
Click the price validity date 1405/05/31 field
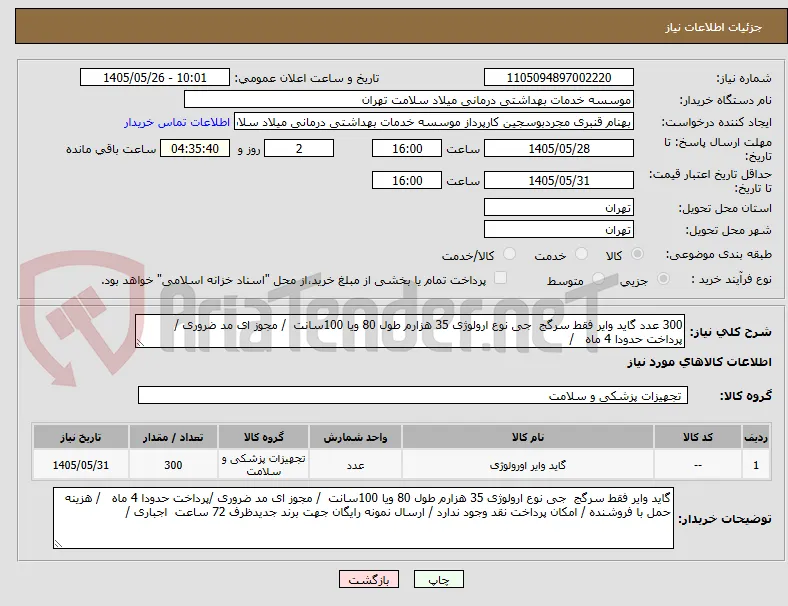559,180
